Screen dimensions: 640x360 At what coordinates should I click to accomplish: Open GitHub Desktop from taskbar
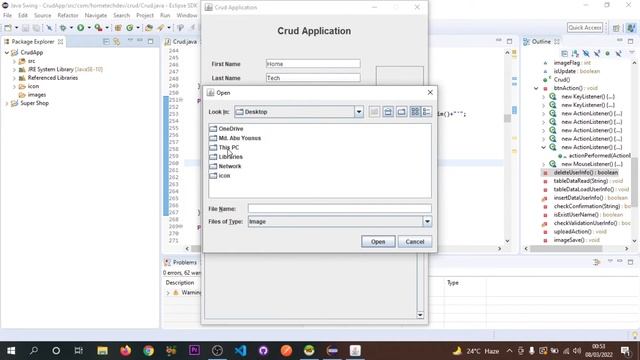(263, 351)
